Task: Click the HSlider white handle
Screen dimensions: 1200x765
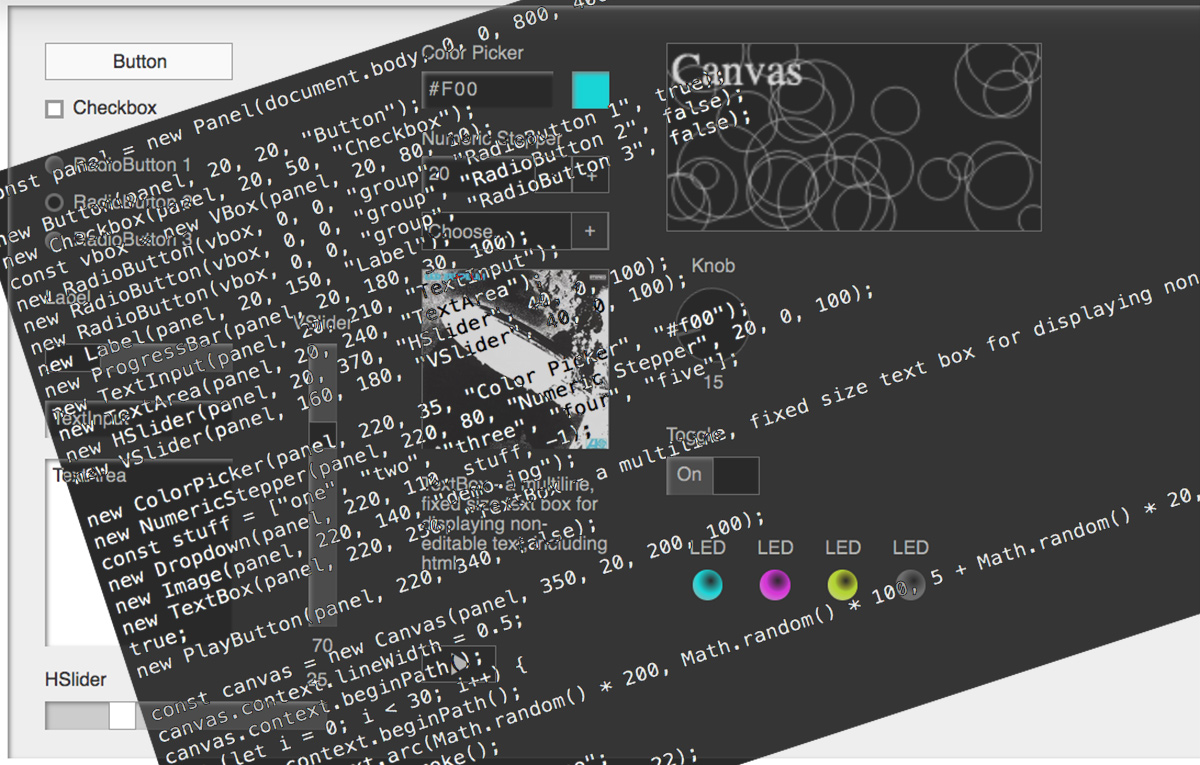Action: (122, 715)
